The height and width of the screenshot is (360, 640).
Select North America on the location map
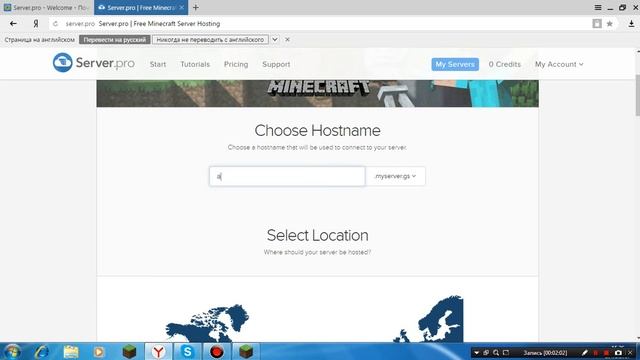pyautogui.click(x=208, y=323)
